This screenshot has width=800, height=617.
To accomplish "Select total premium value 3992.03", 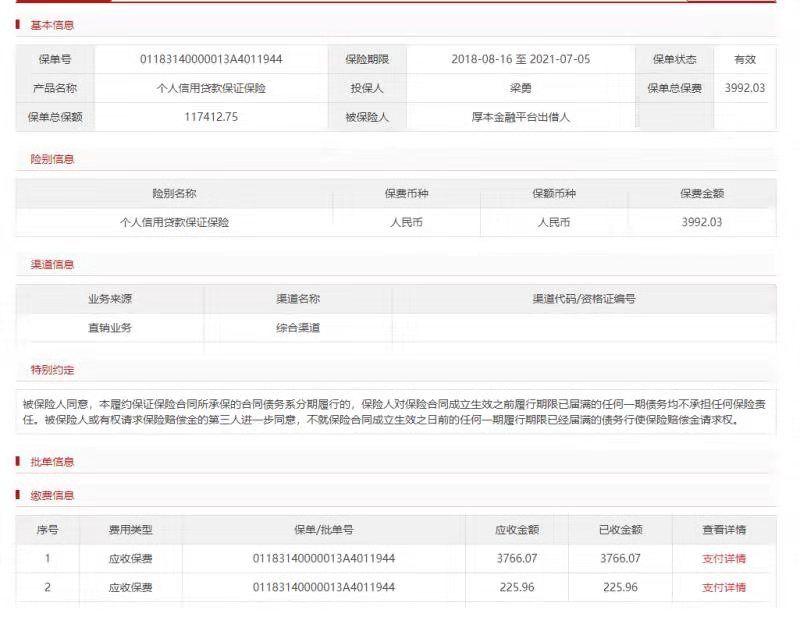I will [746, 86].
